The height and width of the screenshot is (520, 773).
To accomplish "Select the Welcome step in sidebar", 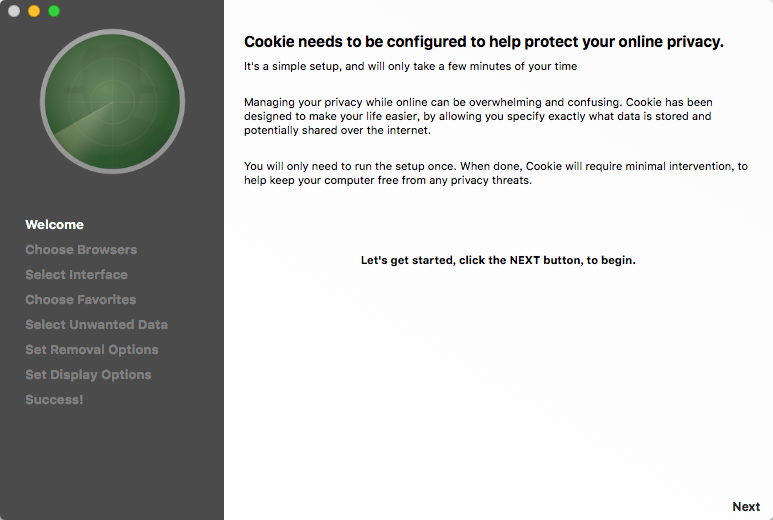I will [x=54, y=225].
